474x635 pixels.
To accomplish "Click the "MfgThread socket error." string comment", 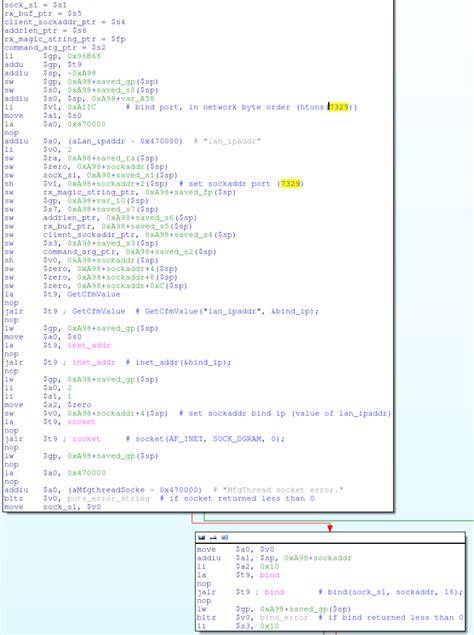I will click(278, 490).
